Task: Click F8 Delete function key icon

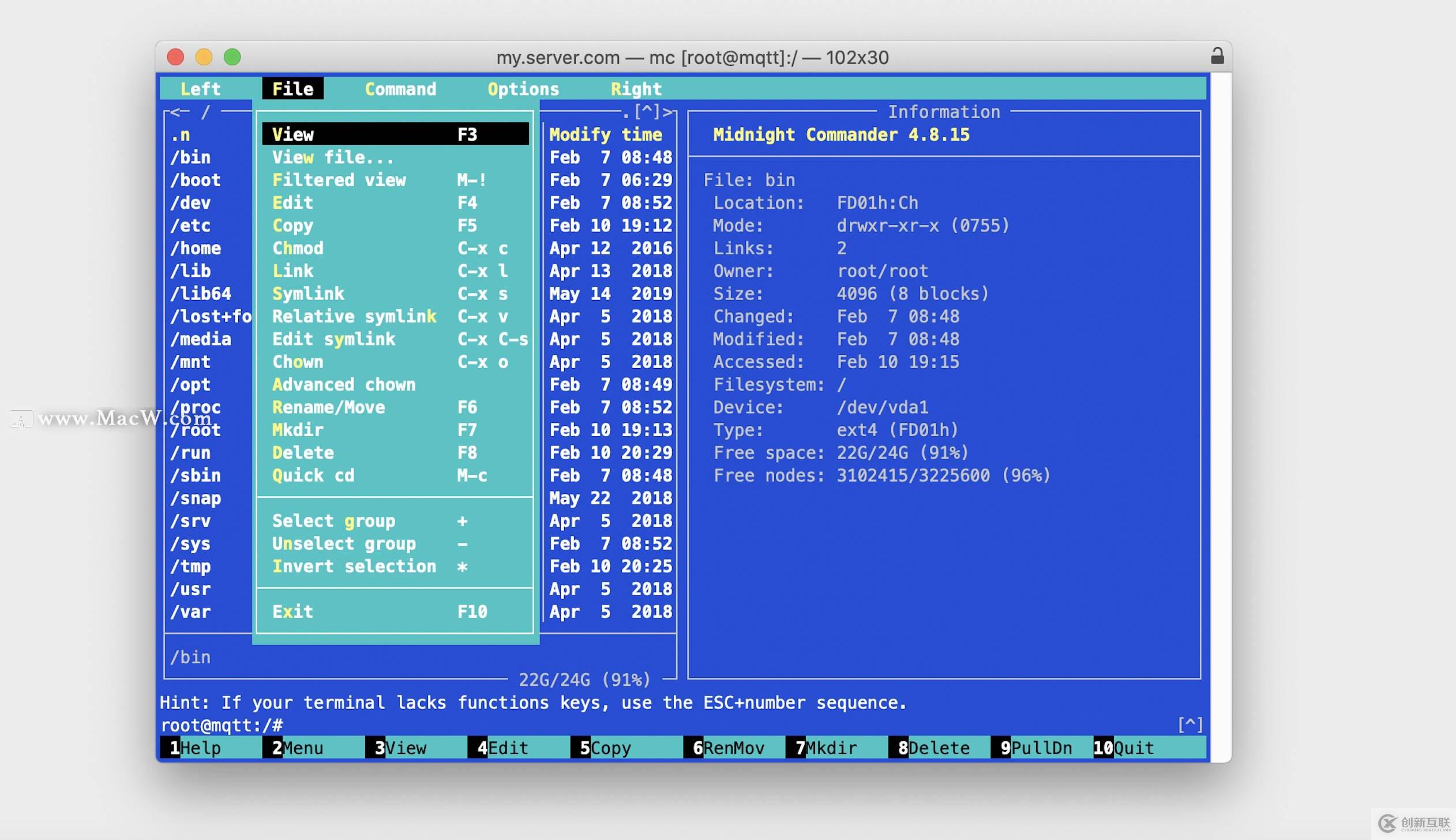Action: pos(938,748)
